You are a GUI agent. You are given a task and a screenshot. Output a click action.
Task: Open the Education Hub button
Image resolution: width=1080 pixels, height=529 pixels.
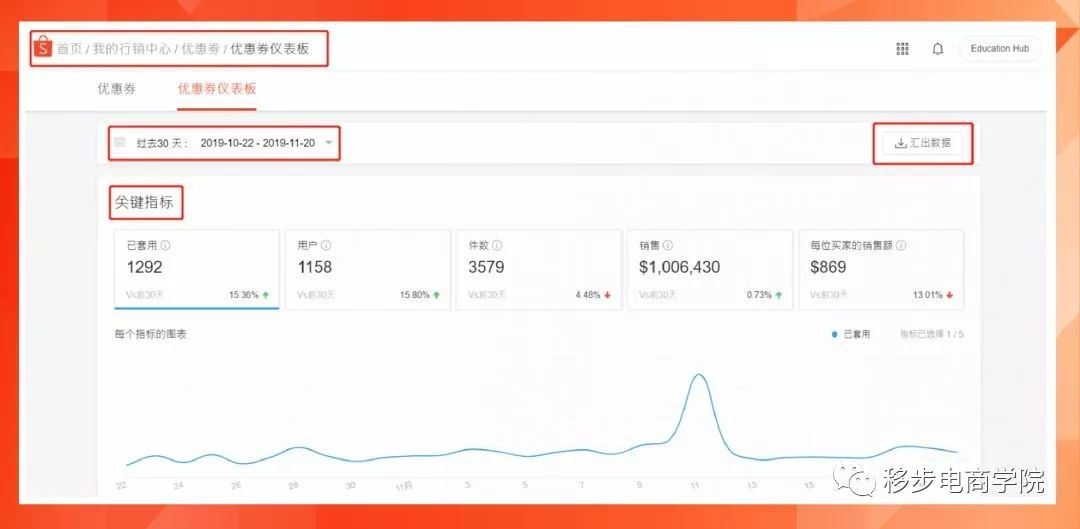pyautogui.click(x=999, y=49)
